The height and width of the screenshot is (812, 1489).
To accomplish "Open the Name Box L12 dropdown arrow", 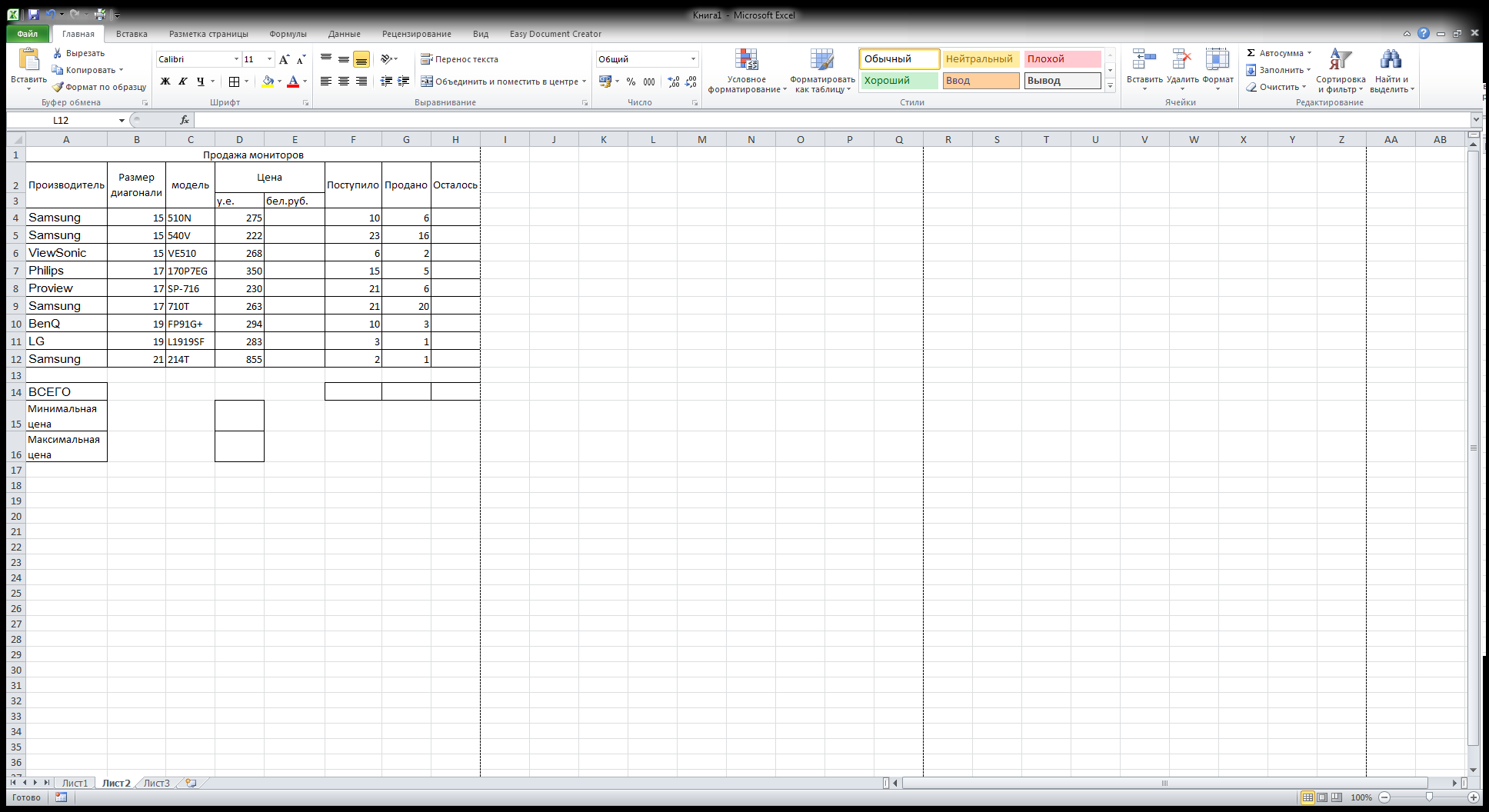I will (x=122, y=120).
